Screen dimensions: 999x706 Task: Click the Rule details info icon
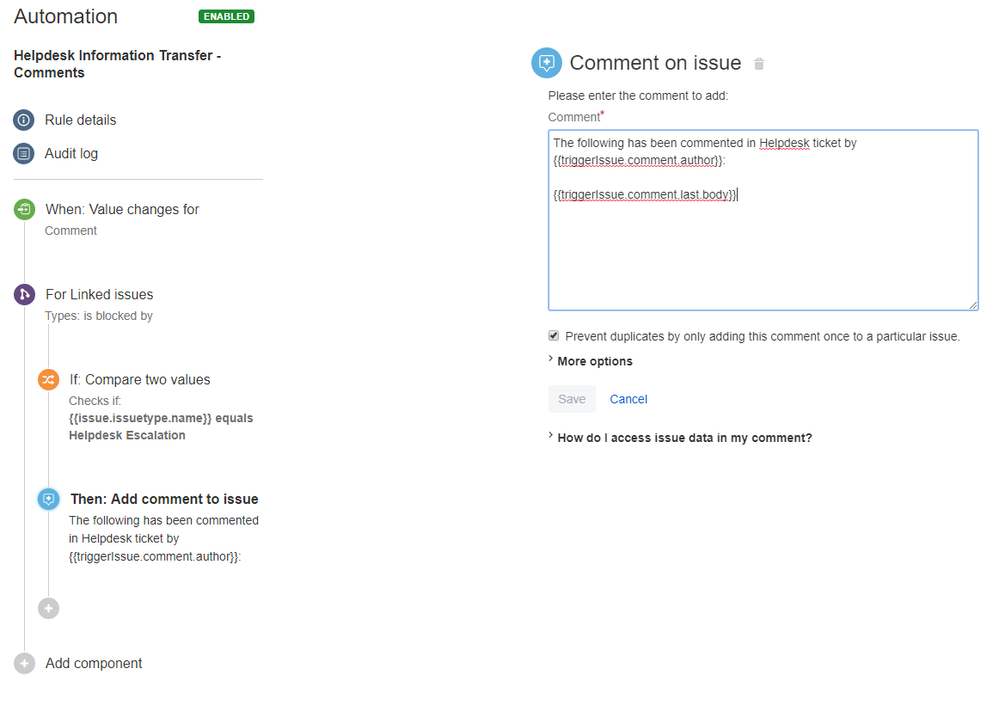click(24, 120)
